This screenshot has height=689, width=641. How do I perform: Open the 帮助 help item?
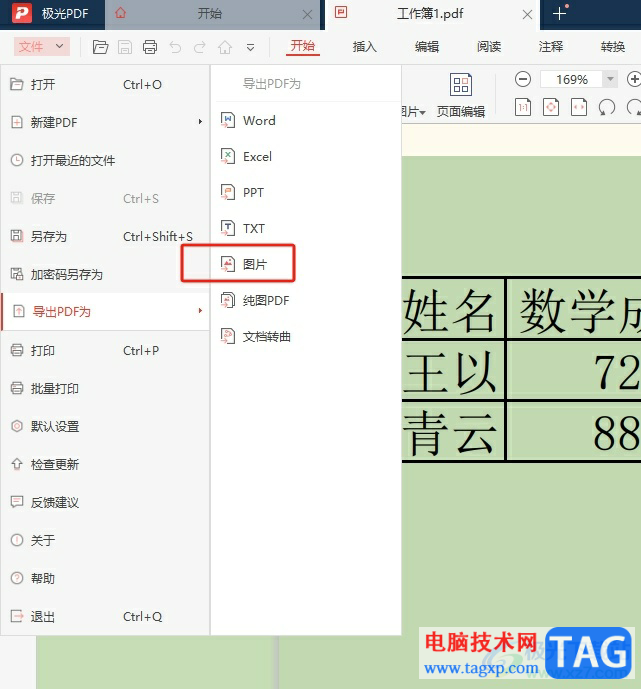coord(105,578)
